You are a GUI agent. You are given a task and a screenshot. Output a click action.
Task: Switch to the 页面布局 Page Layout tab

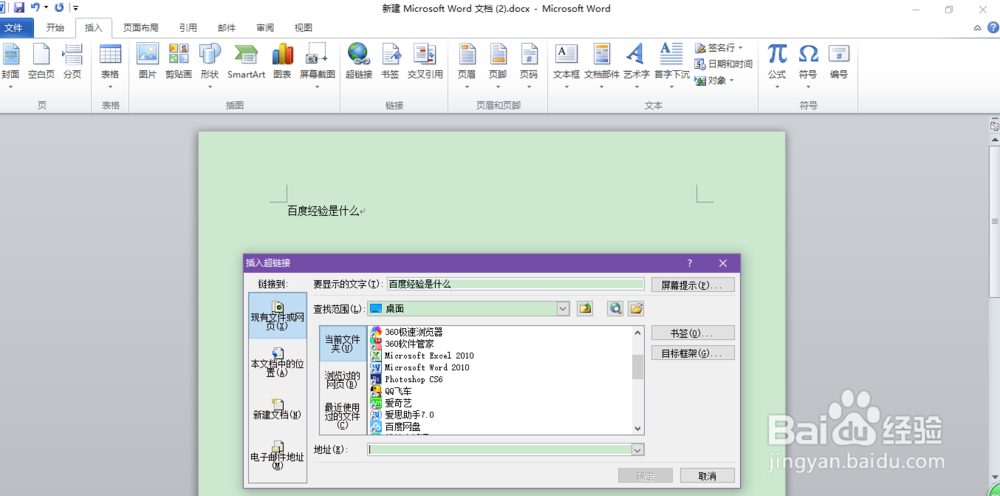140,28
